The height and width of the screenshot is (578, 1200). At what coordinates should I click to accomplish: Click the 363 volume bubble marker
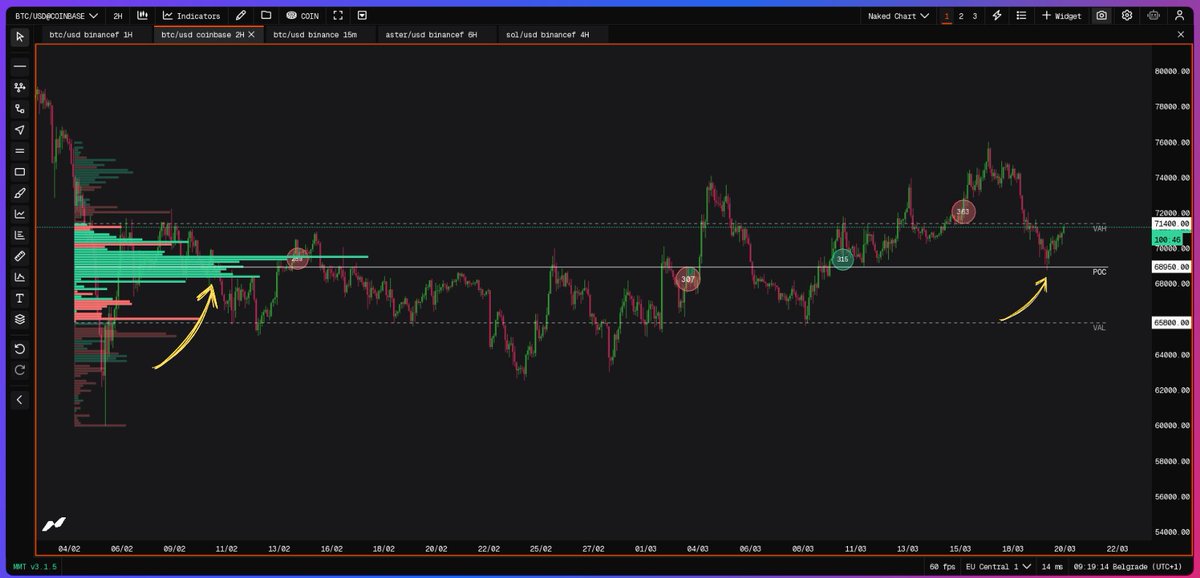(x=963, y=212)
